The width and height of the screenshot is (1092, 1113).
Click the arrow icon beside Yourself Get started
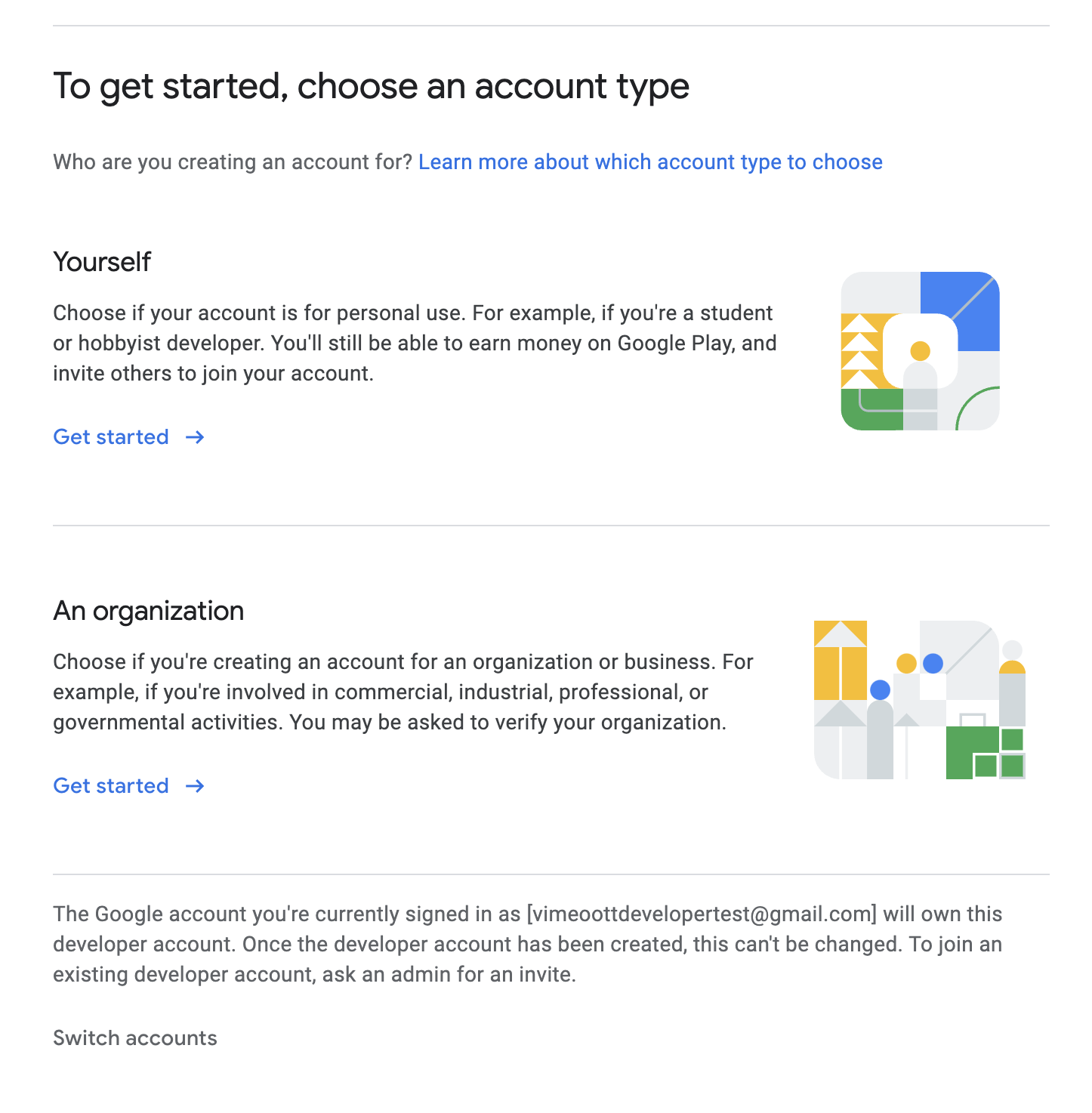pyautogui.click(x=195, y=437)
